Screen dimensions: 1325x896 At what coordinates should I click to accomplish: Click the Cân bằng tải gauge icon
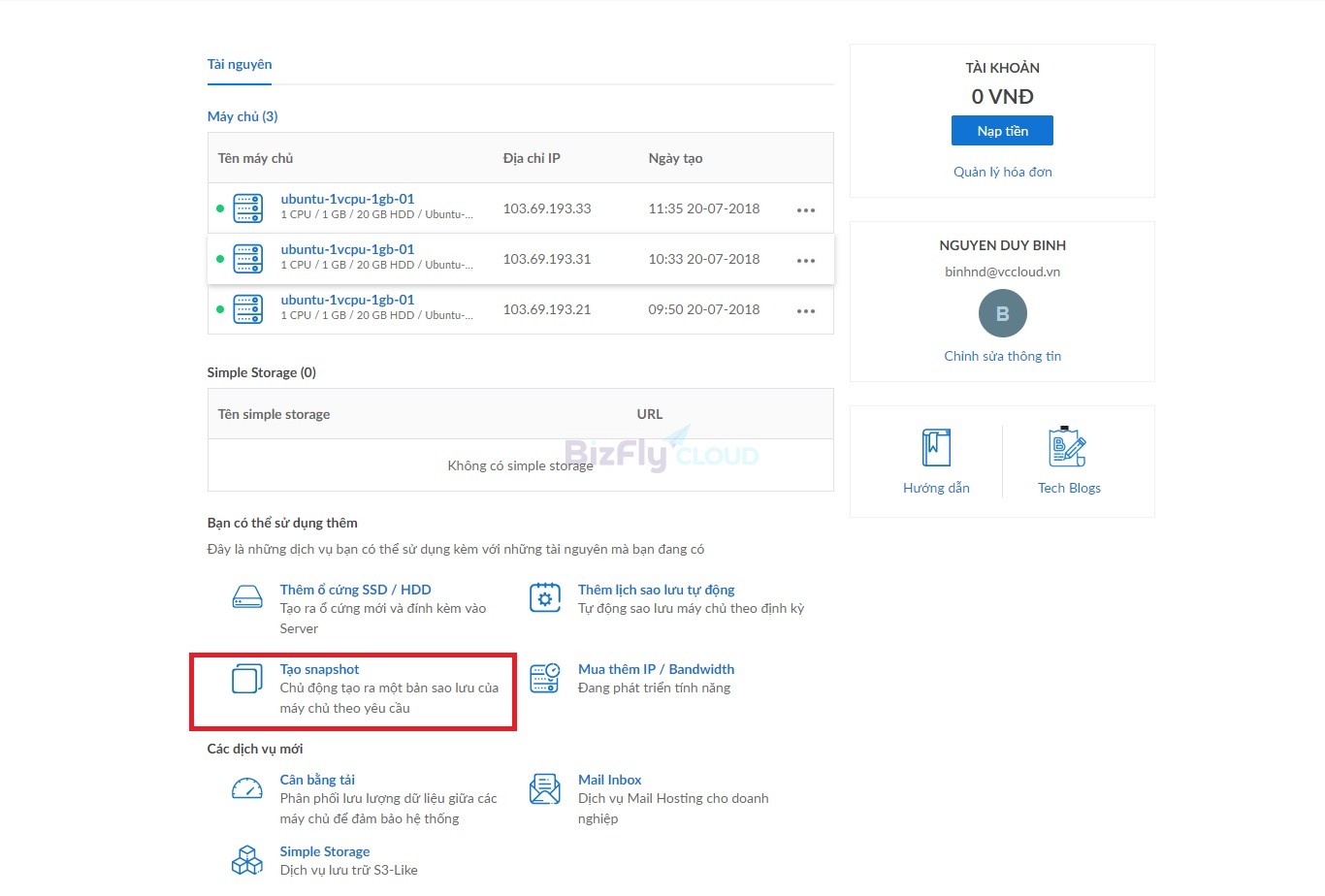247,788
